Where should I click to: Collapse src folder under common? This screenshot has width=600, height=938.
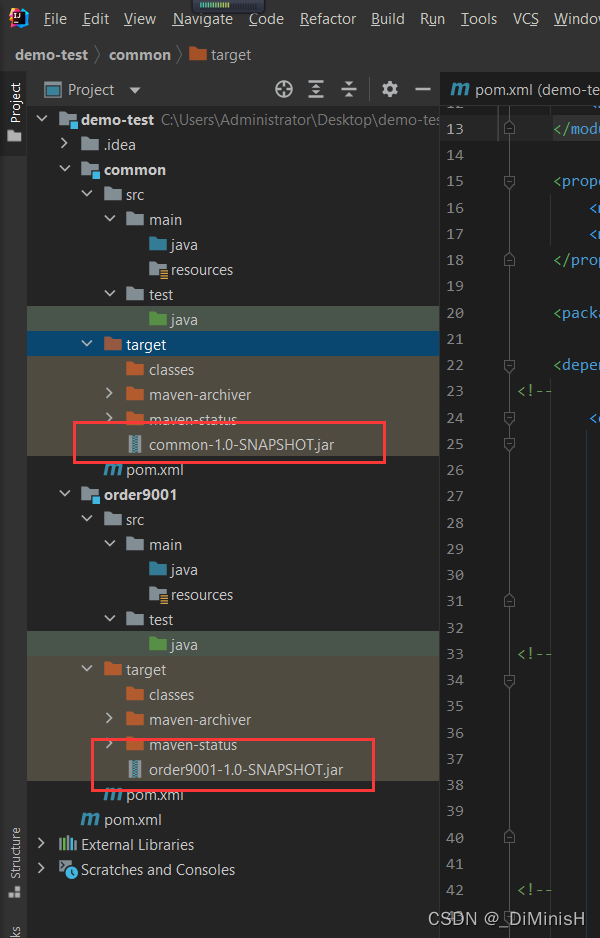pos(87,194)
